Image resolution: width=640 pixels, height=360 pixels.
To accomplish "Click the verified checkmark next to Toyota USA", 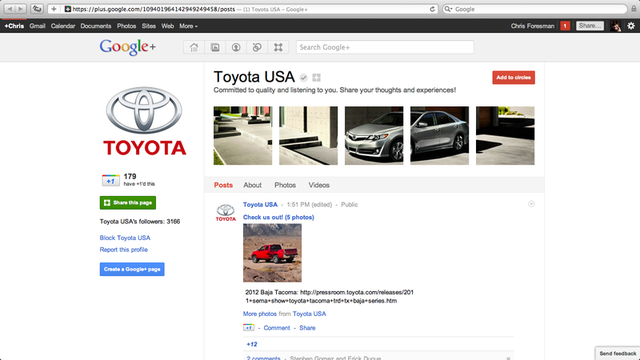I will [303, 78].
